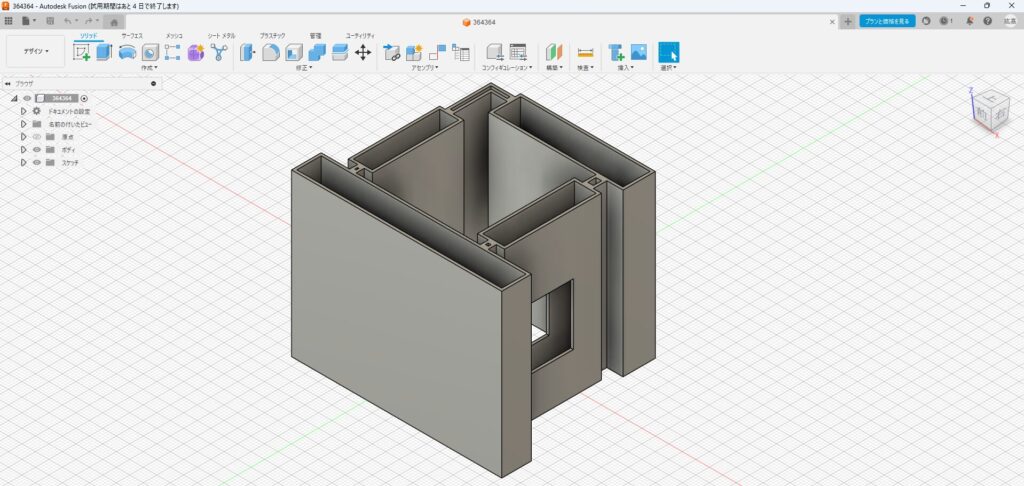Click the Measure tool icon
The height and width of the screenshot is (486, 1024).
click(x=586, y=52)
